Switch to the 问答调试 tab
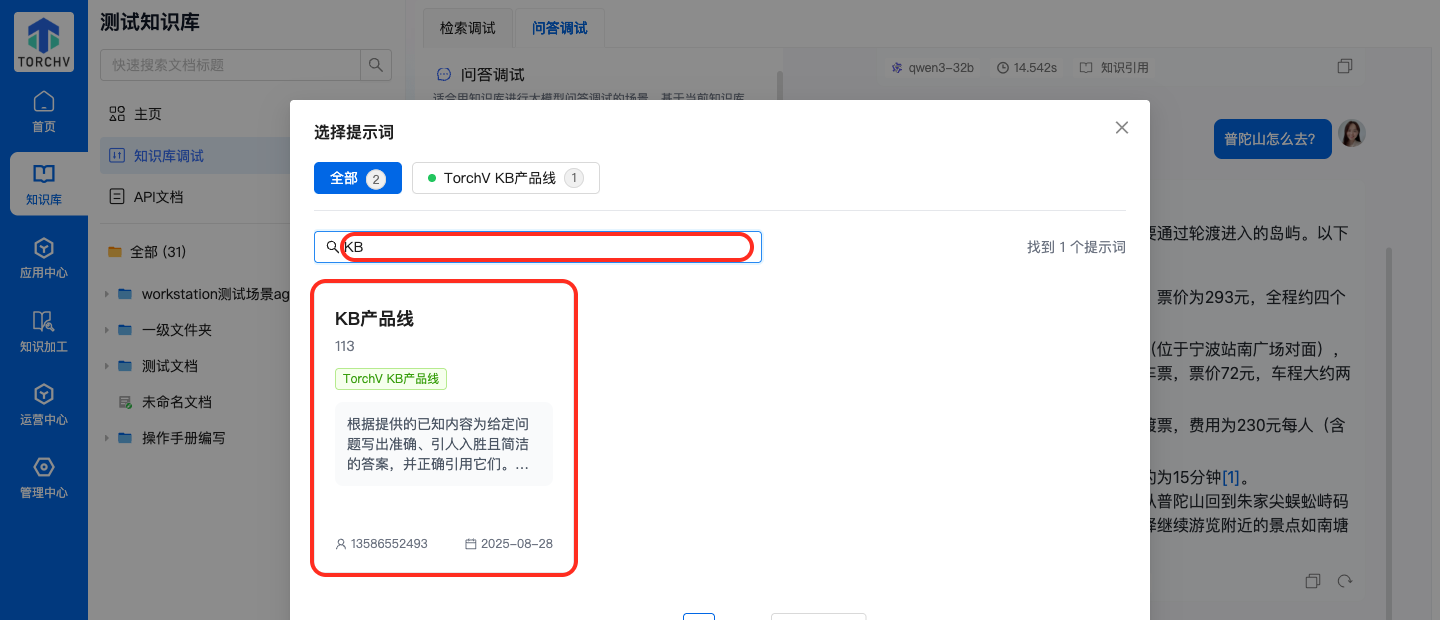Screen dimensions: 1440x620 coord(559,28)
